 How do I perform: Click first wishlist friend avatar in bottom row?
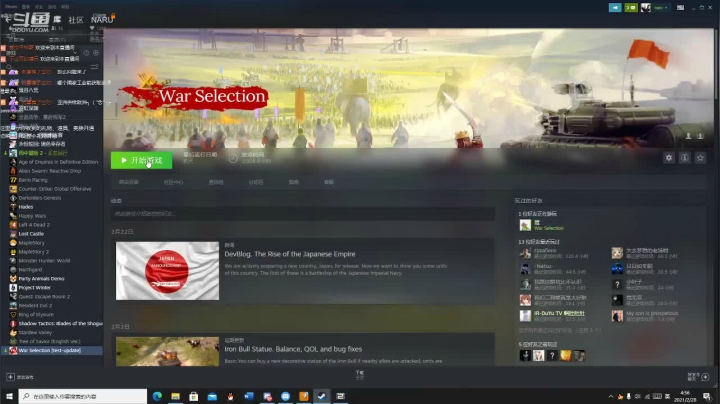pyautogui.click(x=525, y=355)
